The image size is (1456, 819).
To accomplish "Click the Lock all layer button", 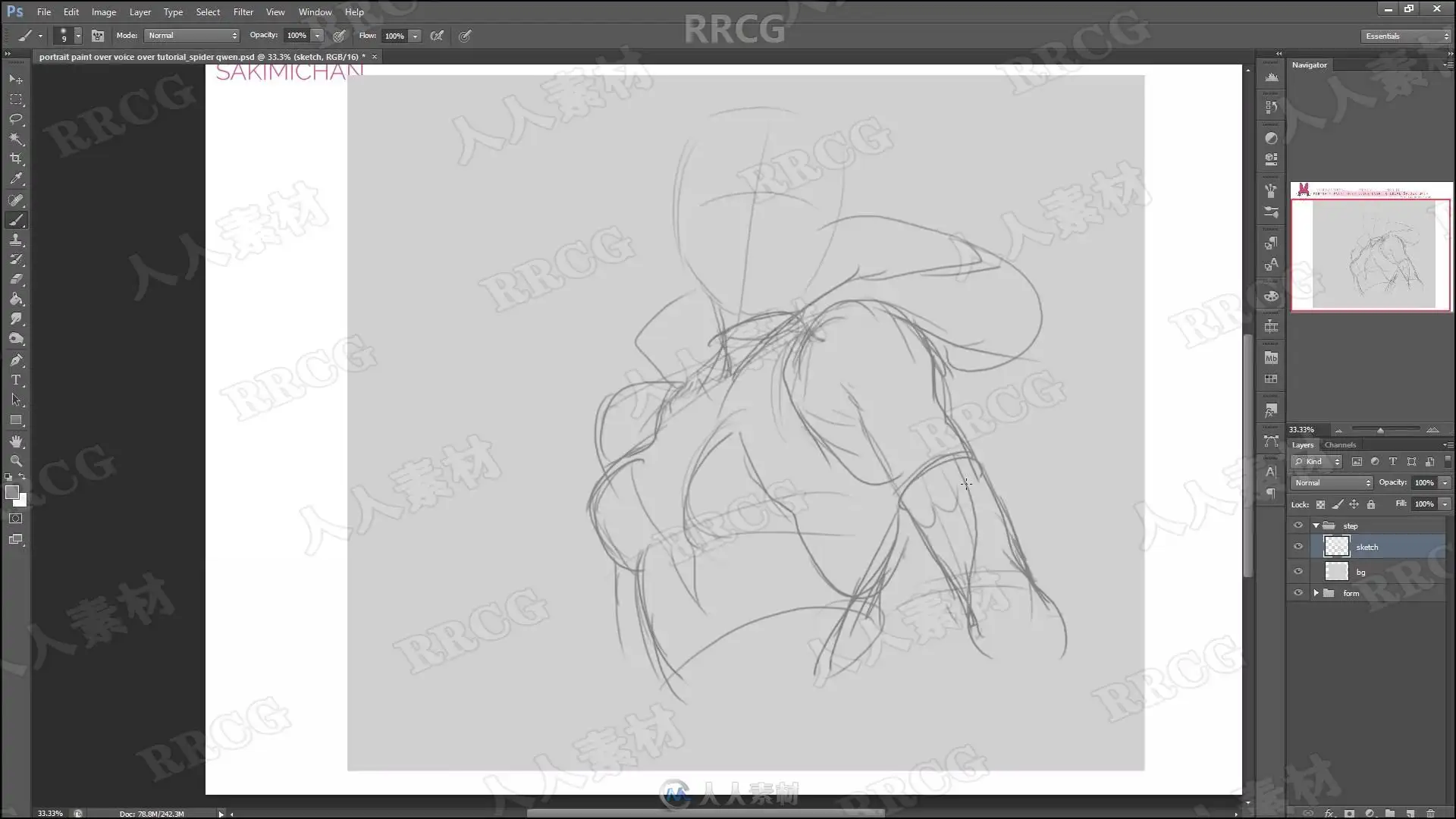I will coord(1371,504).
